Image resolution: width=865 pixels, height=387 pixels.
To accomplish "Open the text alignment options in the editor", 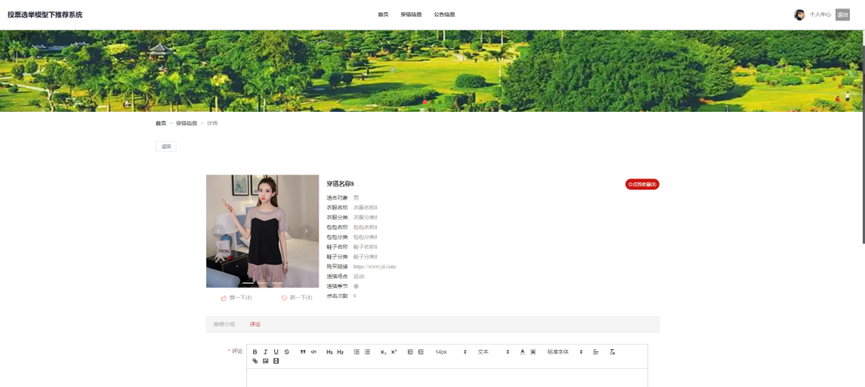I will 596,352.
